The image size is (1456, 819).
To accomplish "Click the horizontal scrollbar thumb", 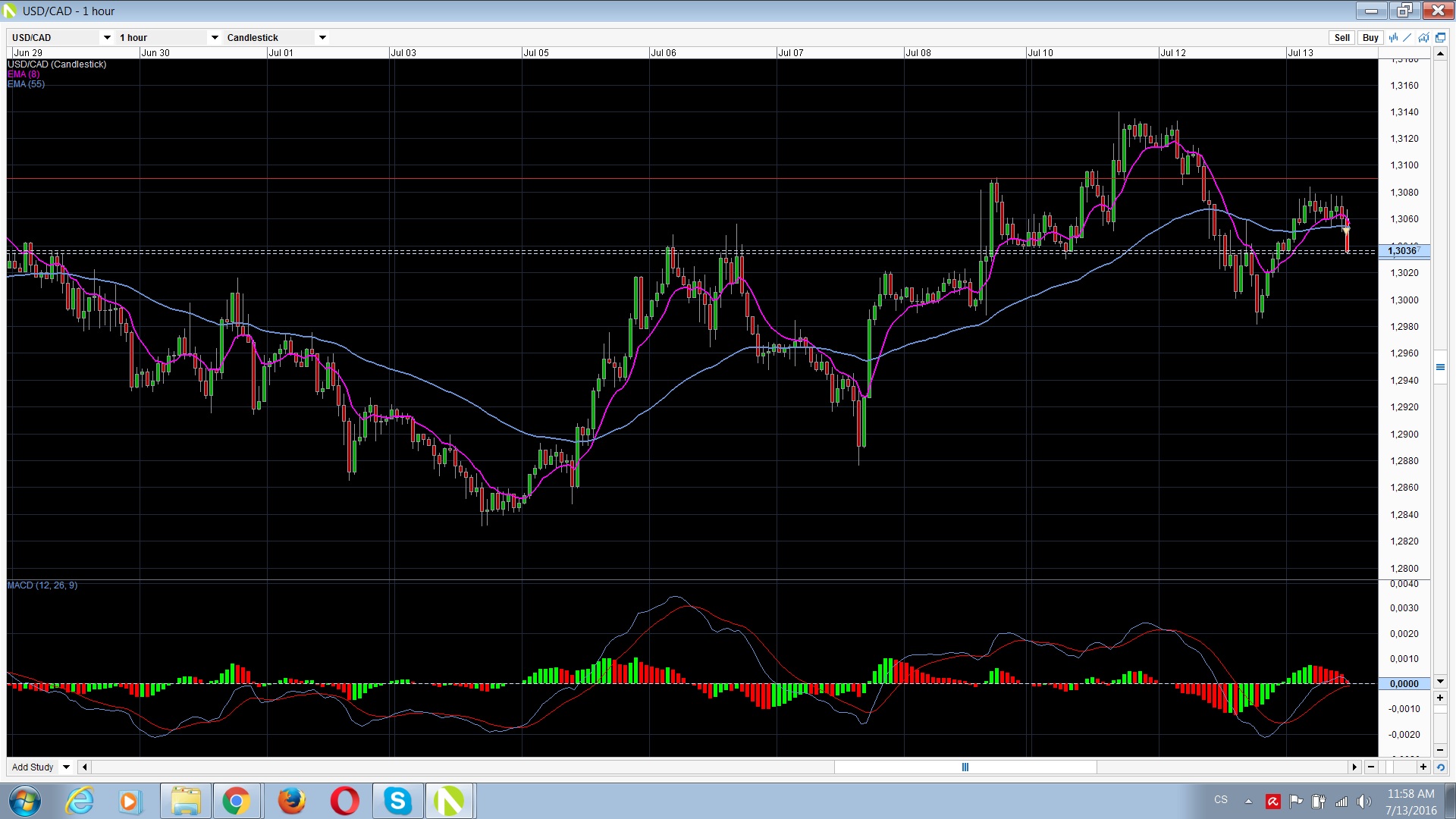I will pos(965,767).
